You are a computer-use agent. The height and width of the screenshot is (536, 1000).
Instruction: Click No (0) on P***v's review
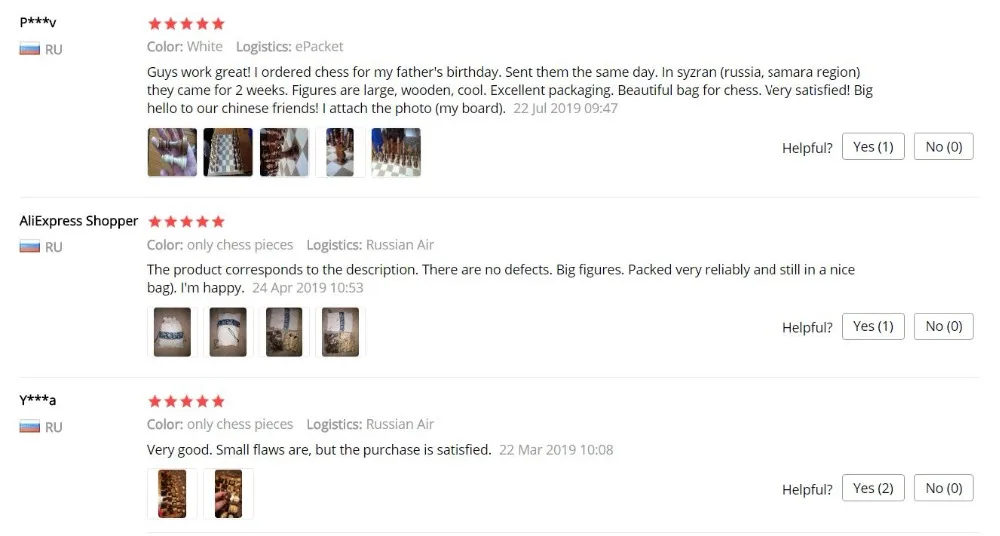pyautogui.click(x=944, y=147)
